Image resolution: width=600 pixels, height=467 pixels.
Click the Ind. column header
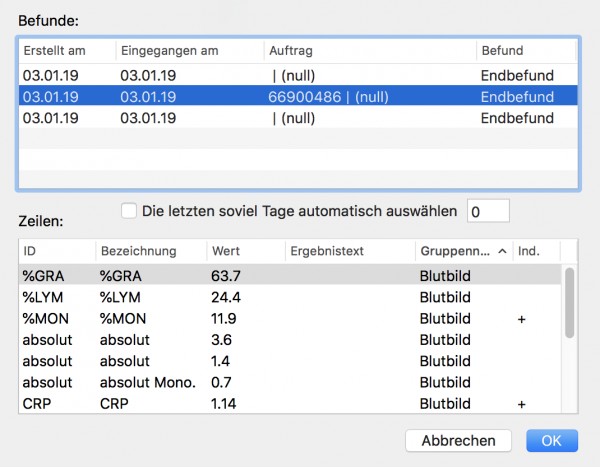536,251
